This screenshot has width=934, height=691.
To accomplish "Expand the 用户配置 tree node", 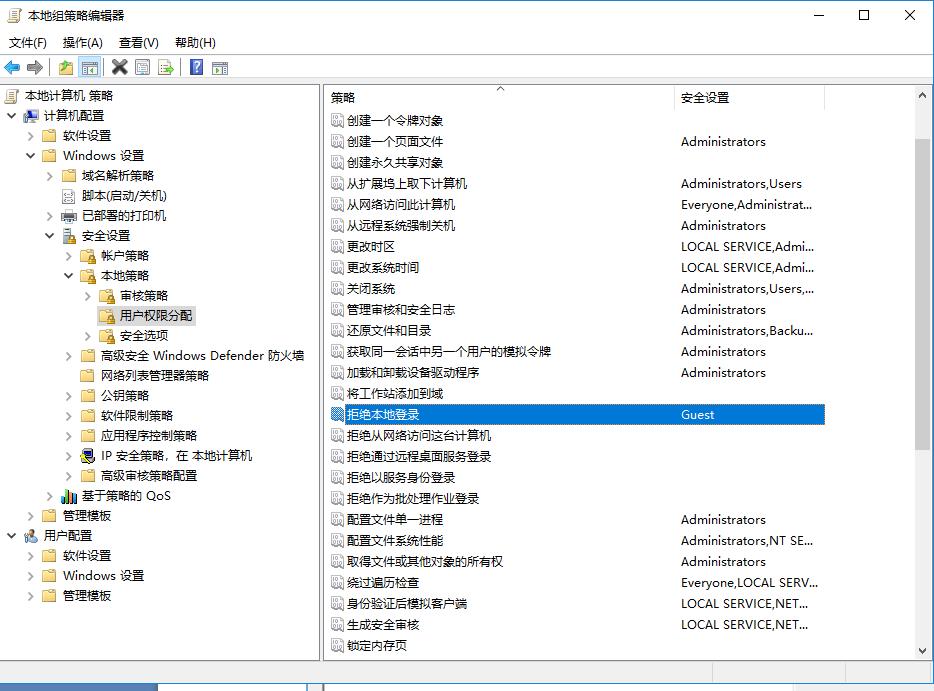I will (10, 535).
